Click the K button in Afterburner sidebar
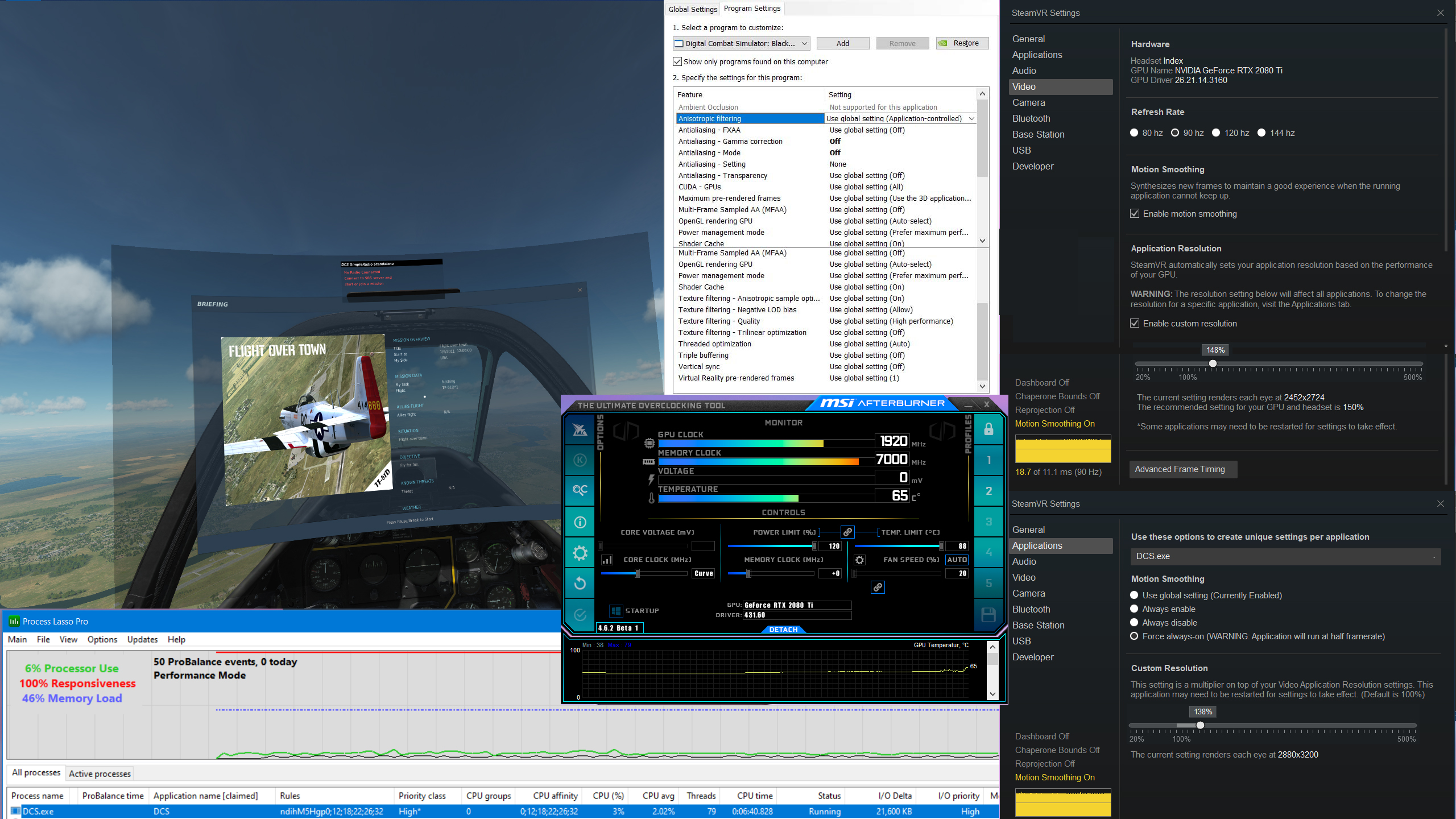 pos(580,460)
